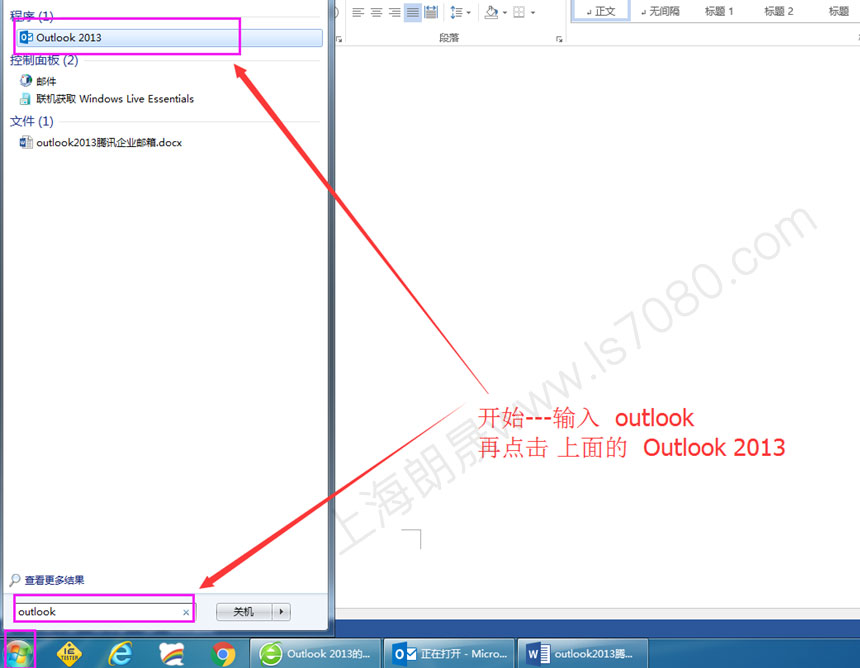
Task: Open the shading color dropdown arrow
Action: point(505,12)
